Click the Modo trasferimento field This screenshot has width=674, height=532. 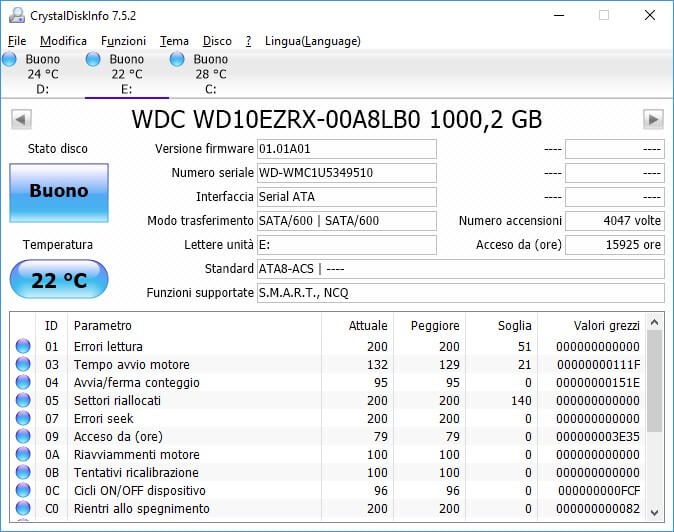point(346,221)
